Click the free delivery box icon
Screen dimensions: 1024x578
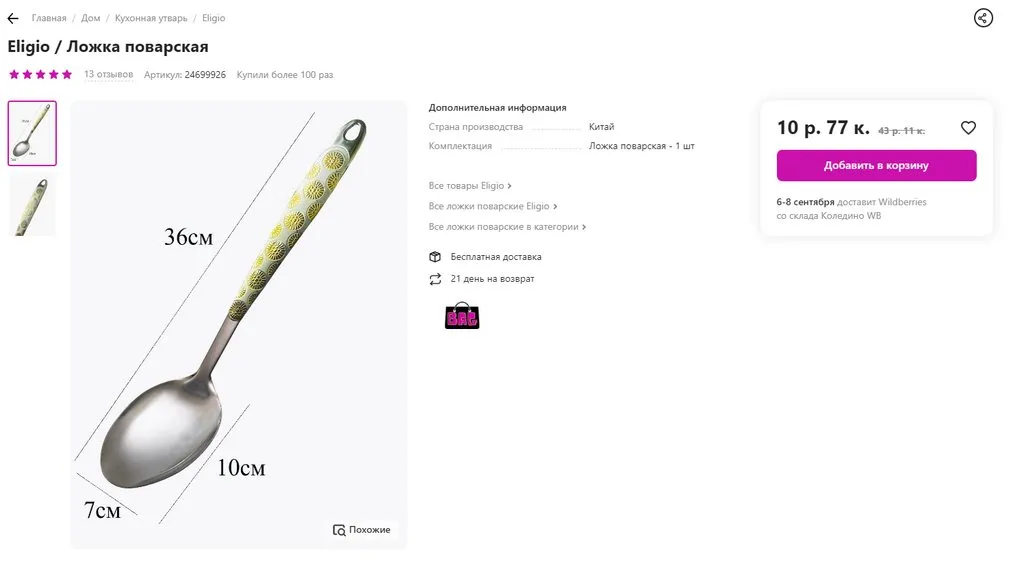(435, 257)
